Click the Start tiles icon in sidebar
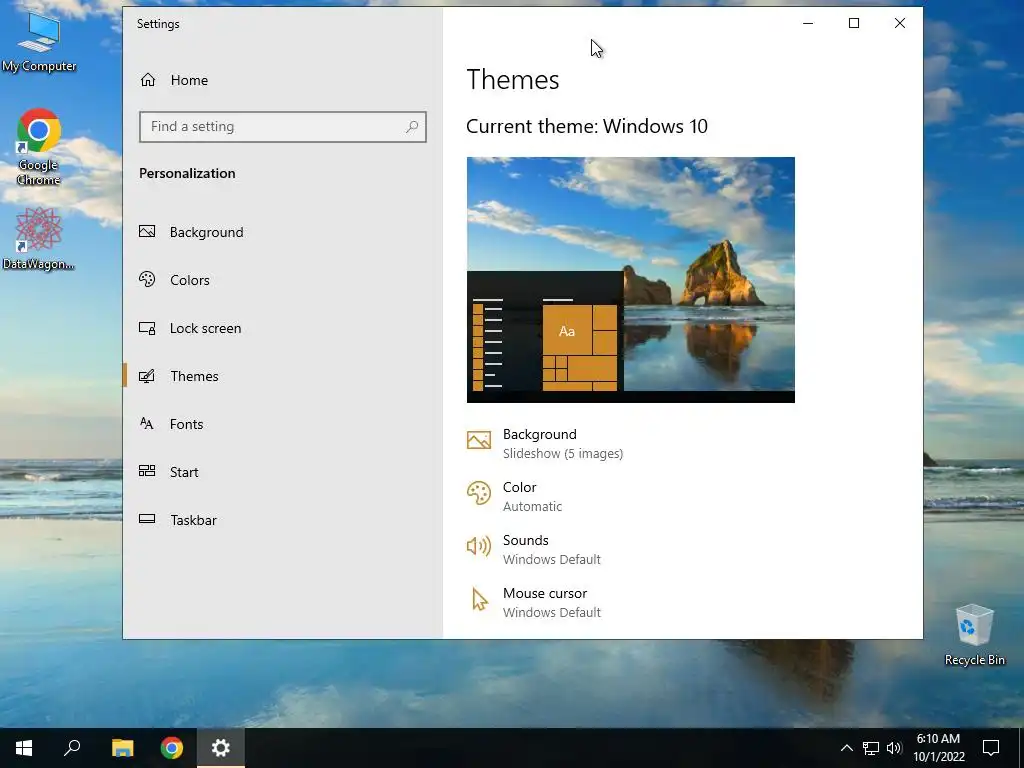 click(x=147, y=471)
